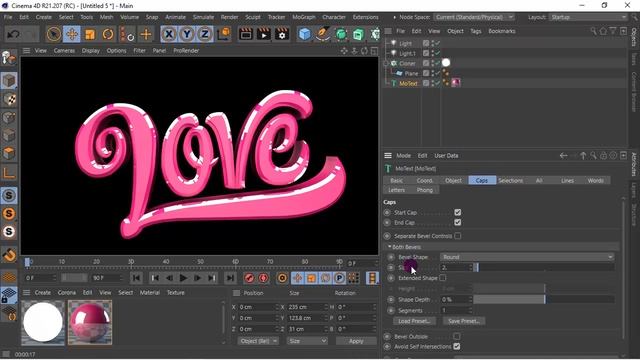Click the Save Preset button

point(464,321)
